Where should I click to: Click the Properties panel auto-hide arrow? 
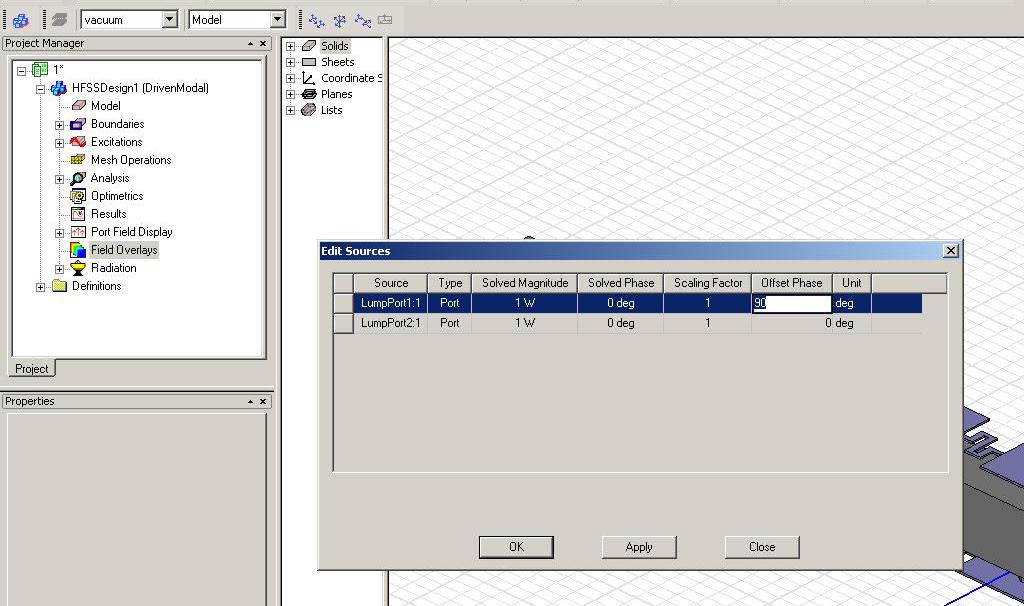tap(250, 401)
